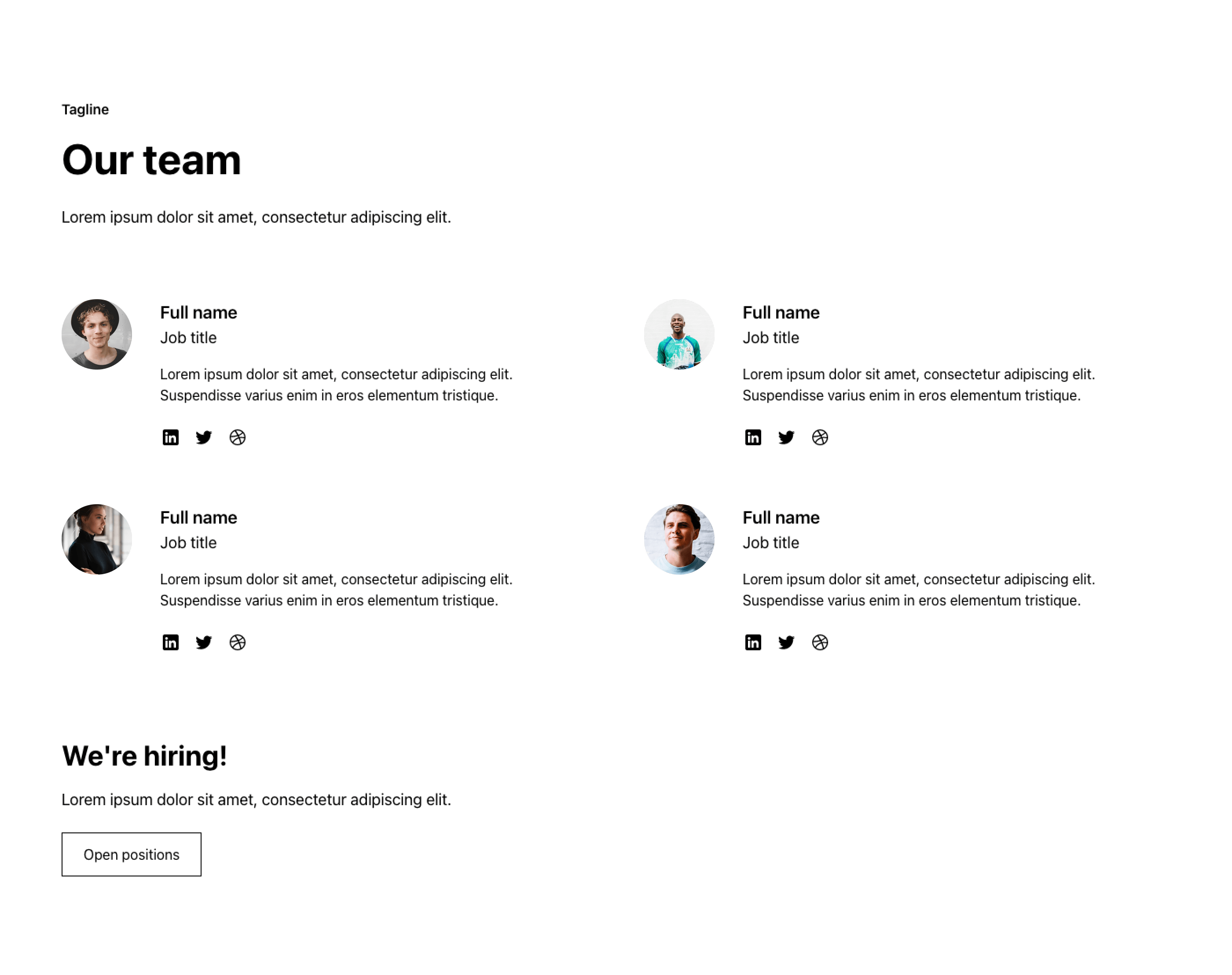Open LinkedIn icon of top-left team member
The image size is (1232, 975).
(x=170, y=437)
